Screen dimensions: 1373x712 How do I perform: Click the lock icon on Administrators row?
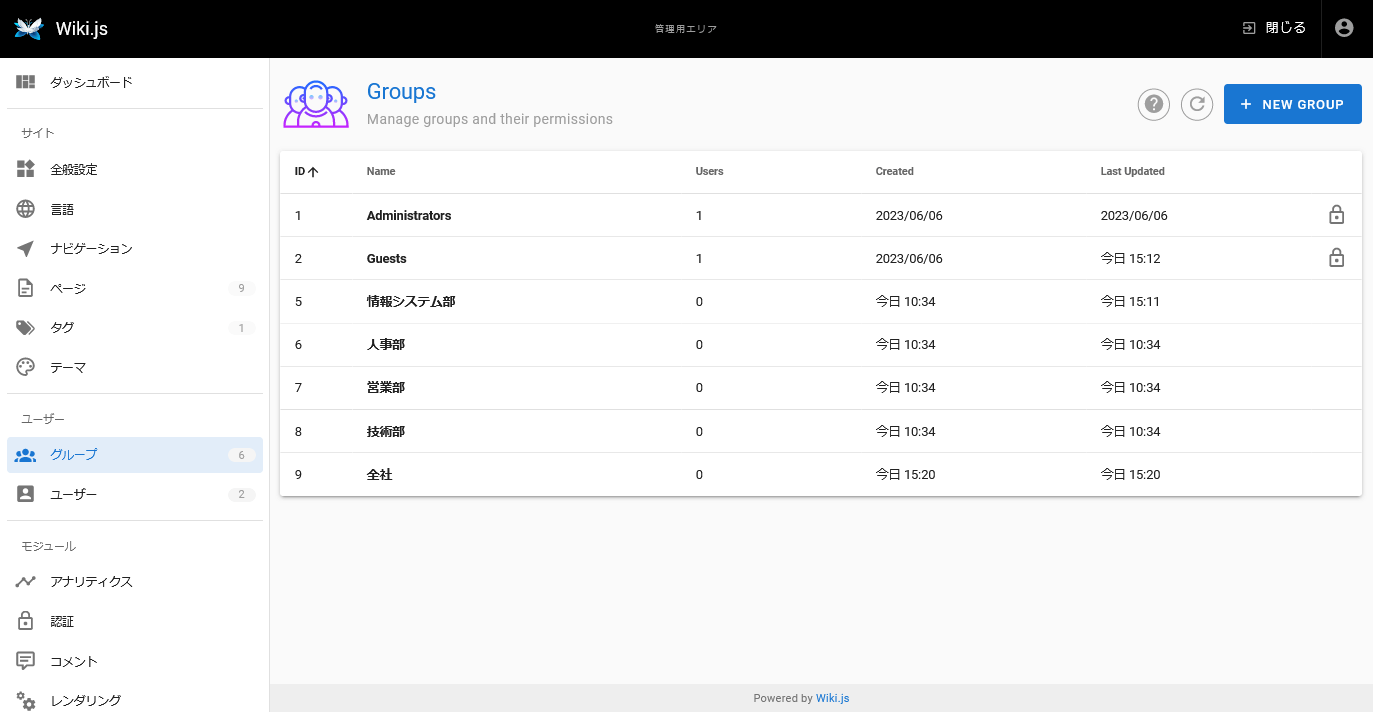point(1336,215)
